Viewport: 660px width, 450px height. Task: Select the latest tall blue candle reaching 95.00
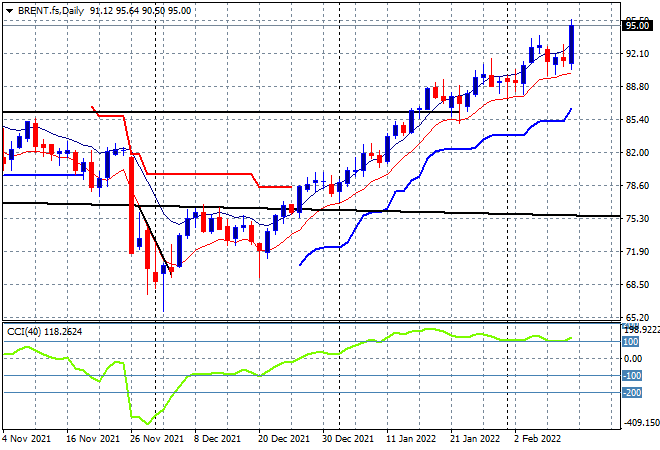pos(572,45)
